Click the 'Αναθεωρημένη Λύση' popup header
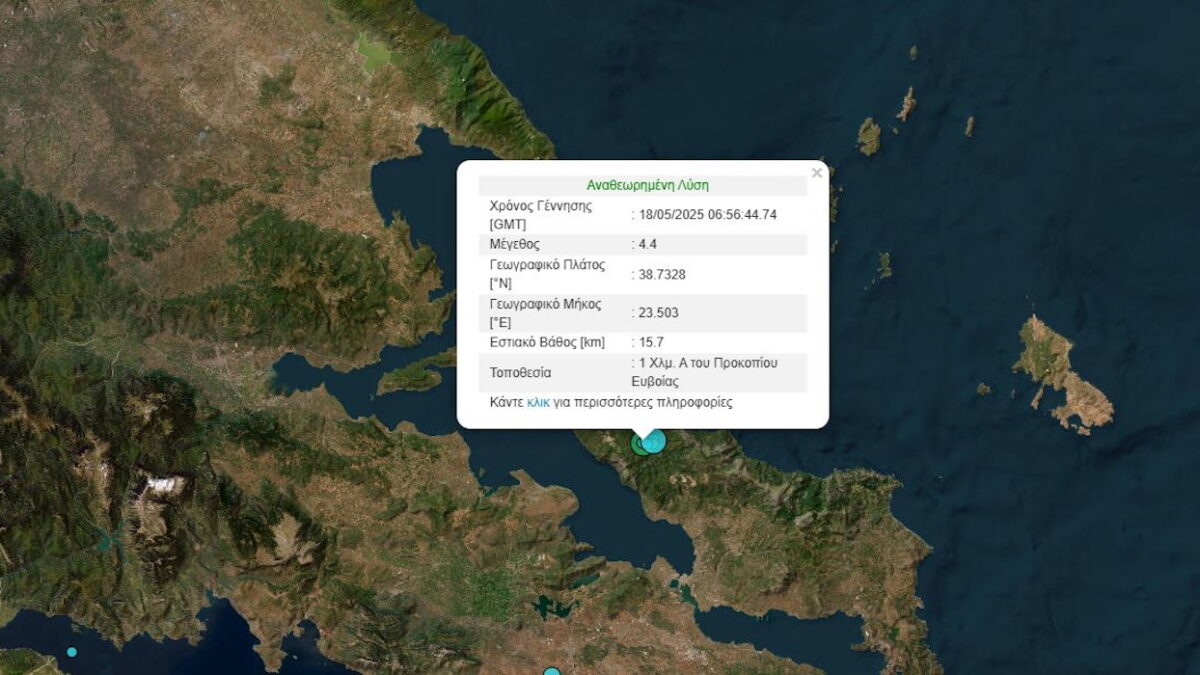Image resolution: width=1200 pixels, height=675 pixels. [x=647, y=185]
